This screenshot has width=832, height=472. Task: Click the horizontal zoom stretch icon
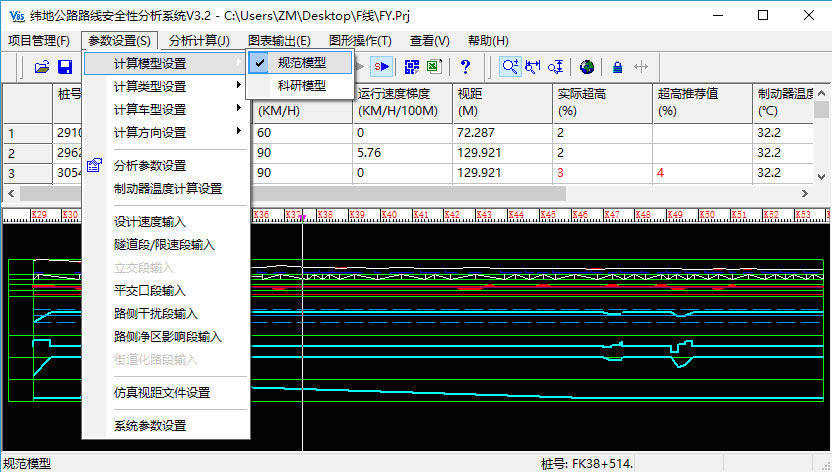(x=641, y=67)
